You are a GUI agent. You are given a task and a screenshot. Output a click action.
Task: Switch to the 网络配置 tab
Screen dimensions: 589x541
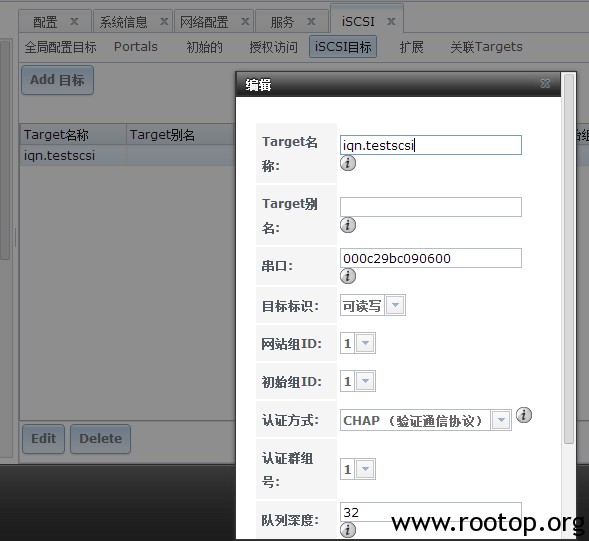204,22
